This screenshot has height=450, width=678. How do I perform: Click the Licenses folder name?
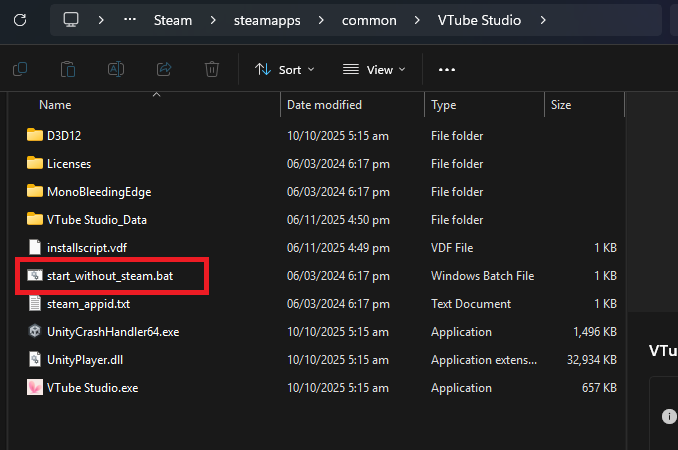point(69,164)
